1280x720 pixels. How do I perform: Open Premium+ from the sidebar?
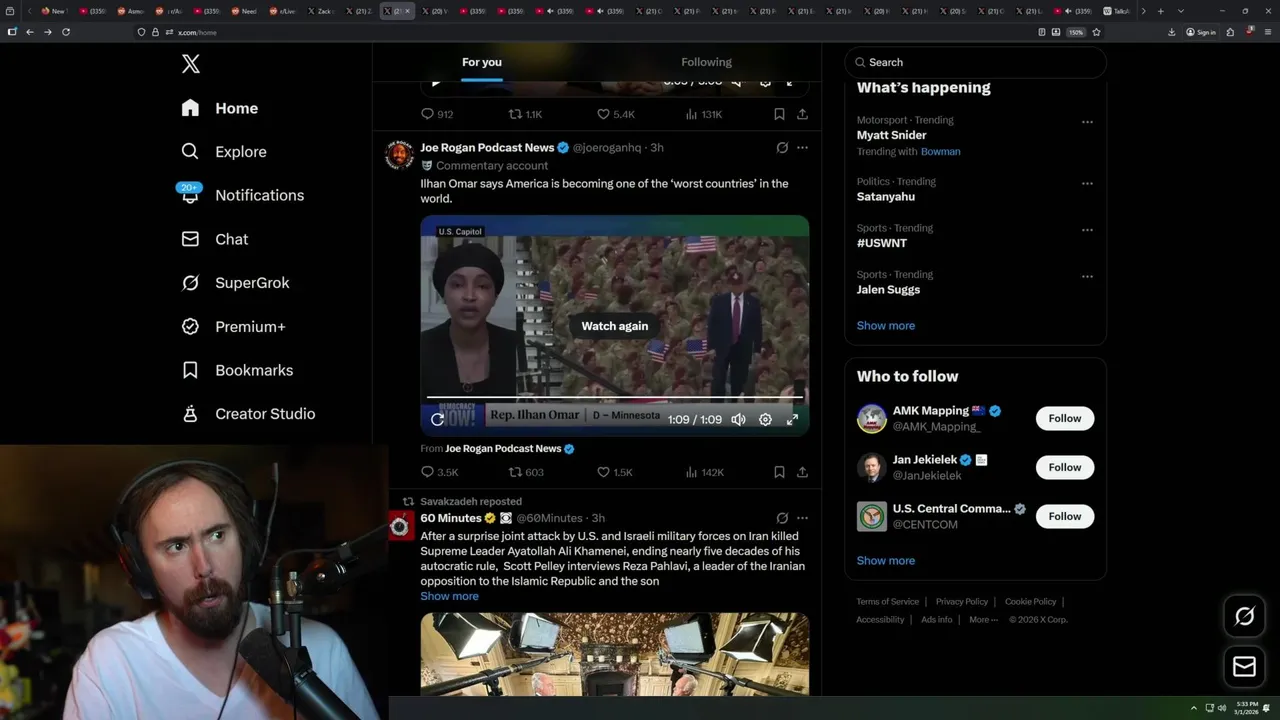(x=233, y=327)
